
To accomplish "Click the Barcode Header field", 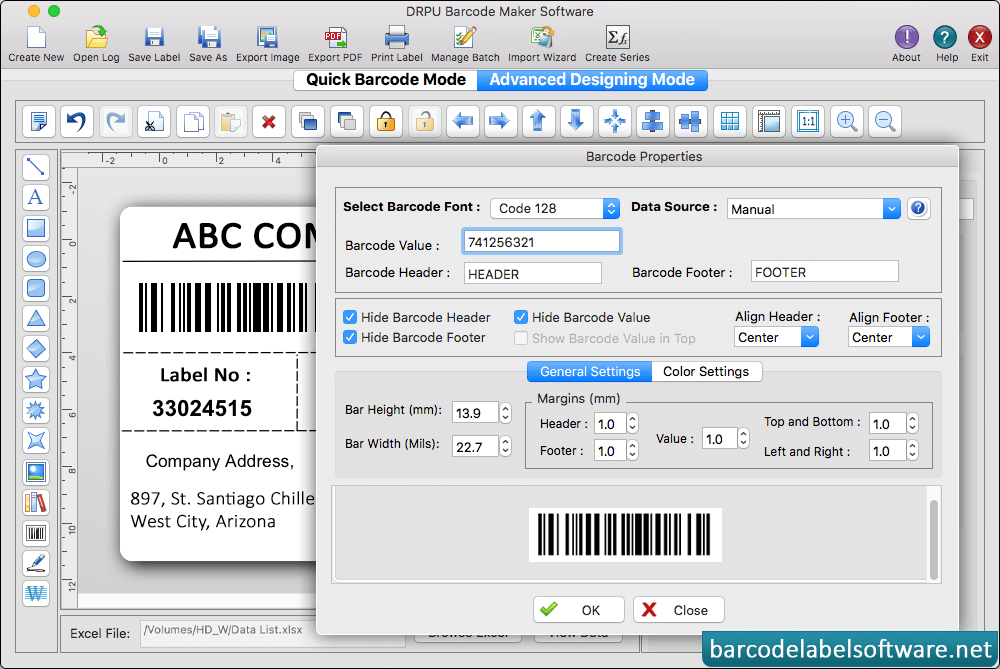I will point(533,273).
